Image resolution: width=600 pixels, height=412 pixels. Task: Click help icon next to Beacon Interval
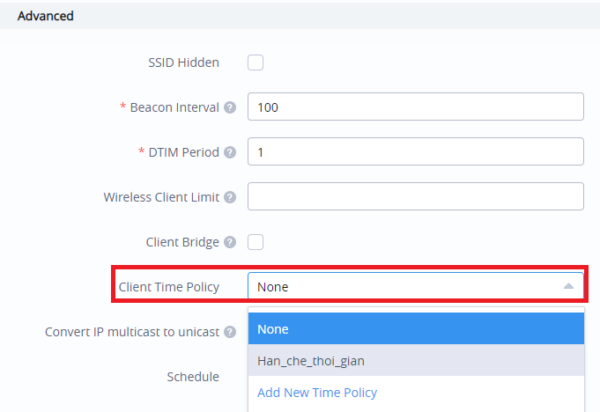coord(230,107)
